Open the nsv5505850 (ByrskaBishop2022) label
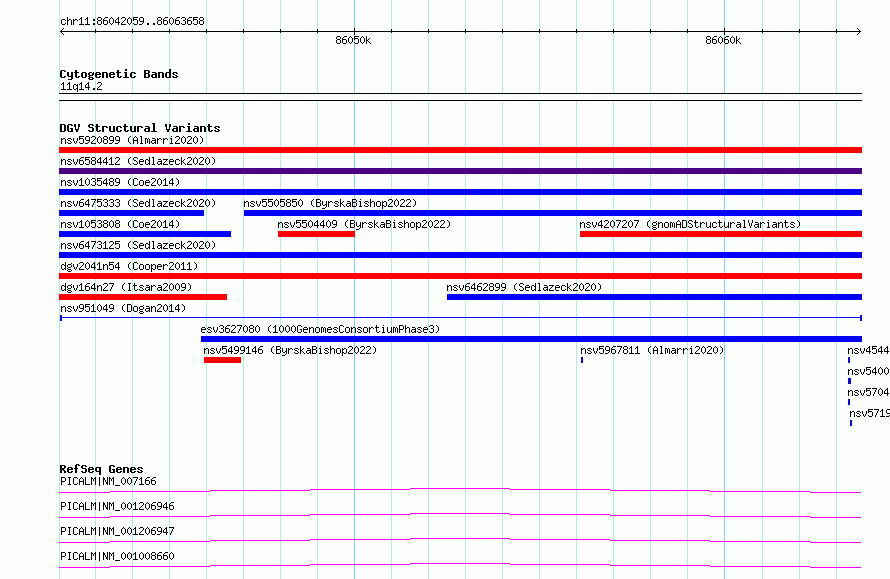 [330, 203]
